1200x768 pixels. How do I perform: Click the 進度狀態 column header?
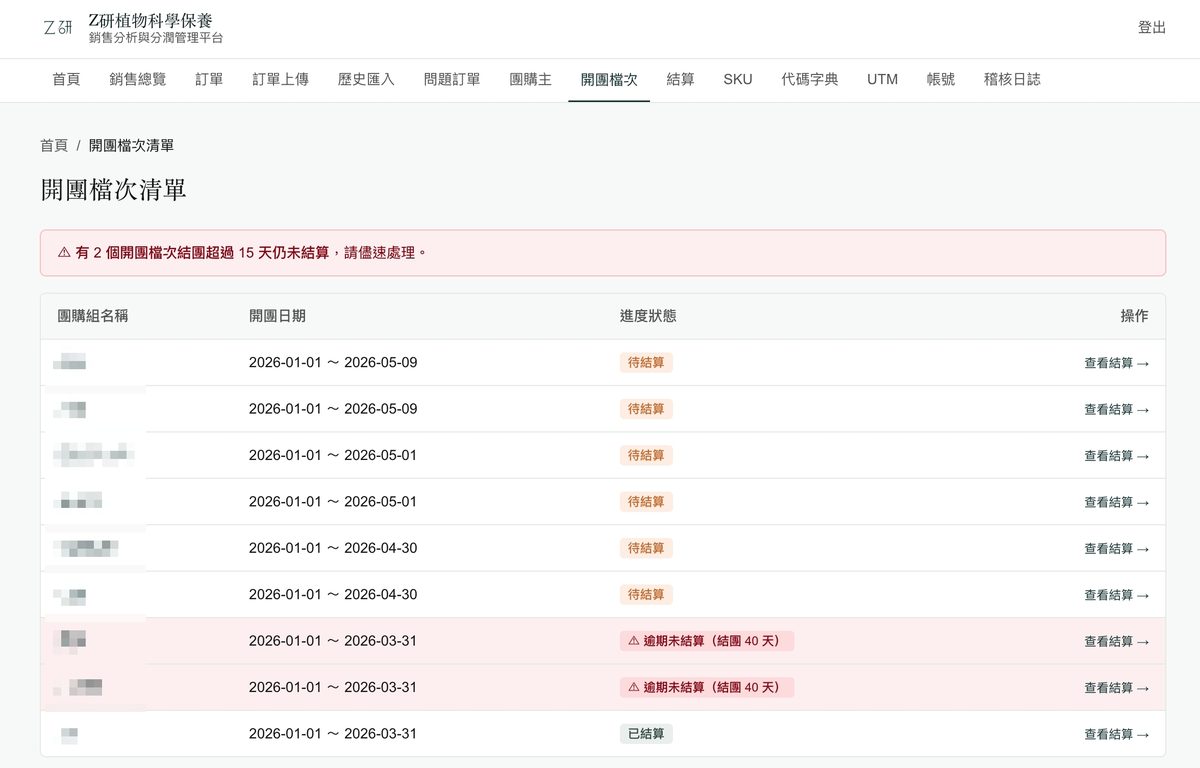coord(648,316)
